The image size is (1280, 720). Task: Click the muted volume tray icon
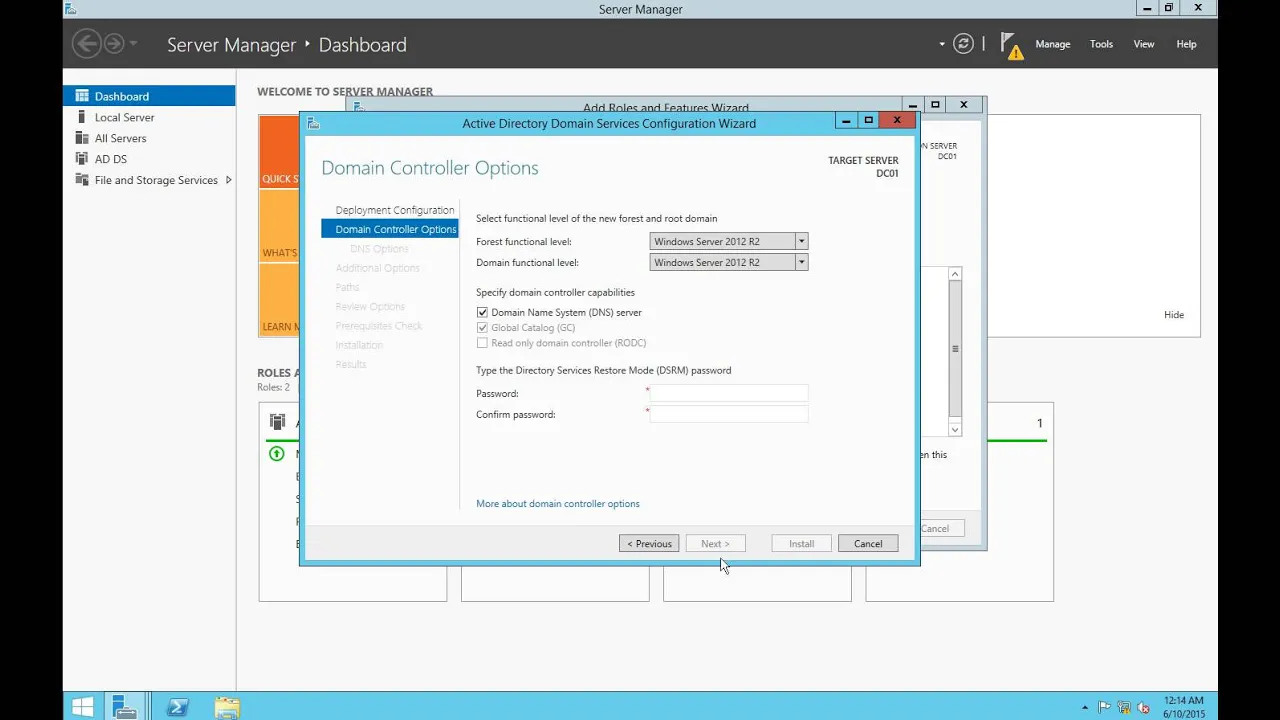[1142, 707]
